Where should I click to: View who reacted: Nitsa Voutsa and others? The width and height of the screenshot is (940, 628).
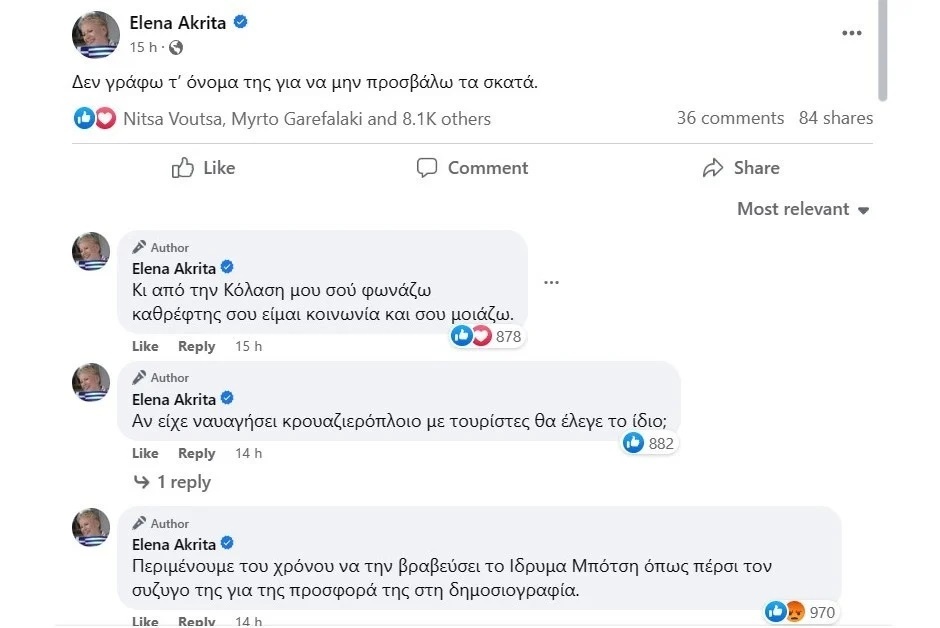[306, 119]
